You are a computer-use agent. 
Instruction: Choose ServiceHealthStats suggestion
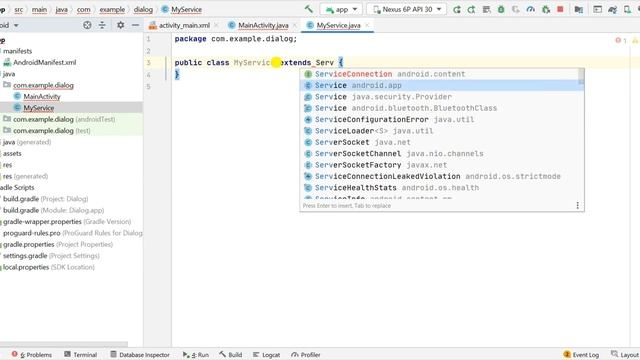(439, 188)
